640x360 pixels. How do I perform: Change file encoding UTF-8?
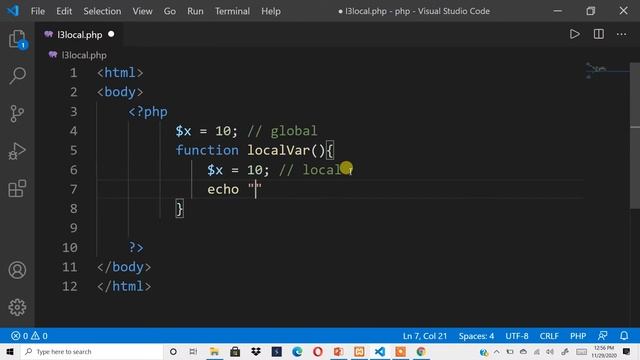click(x=517, y=336)
